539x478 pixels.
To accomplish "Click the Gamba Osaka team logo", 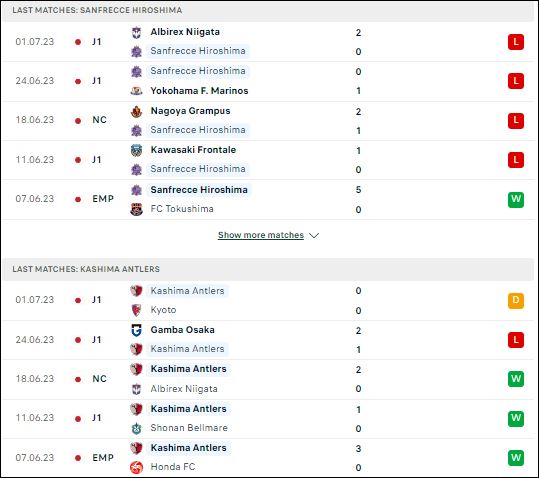I will click(x=136, y=330).
